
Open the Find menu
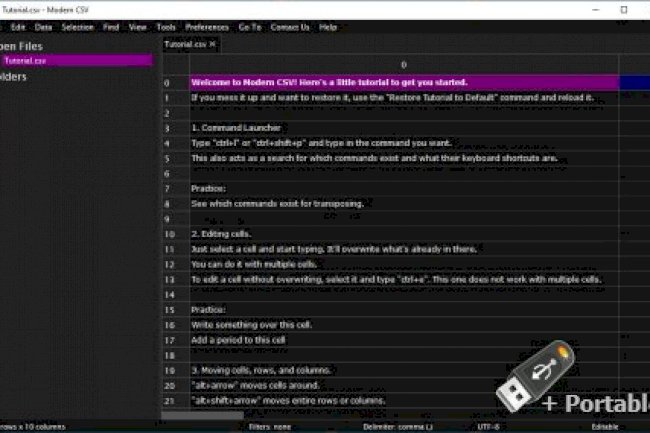pyautogui.click(x=111, y=27)
